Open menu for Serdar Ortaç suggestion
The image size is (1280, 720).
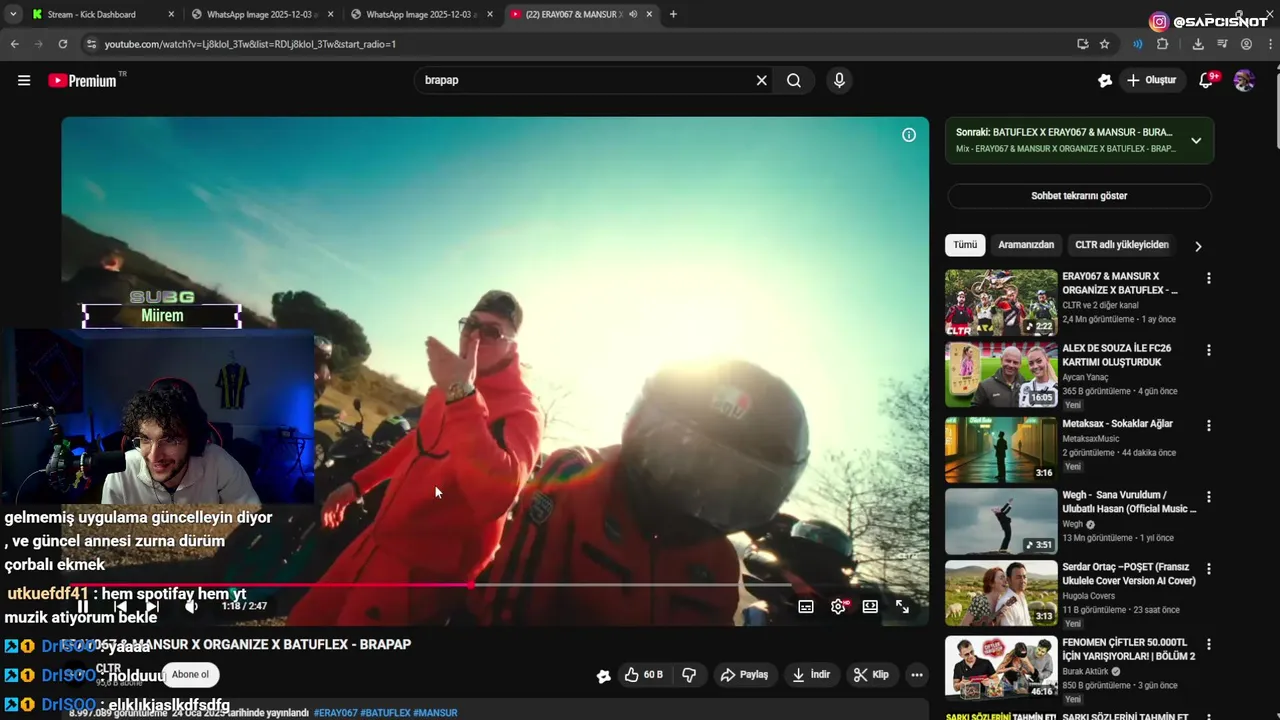click(x=1208, y=569)
